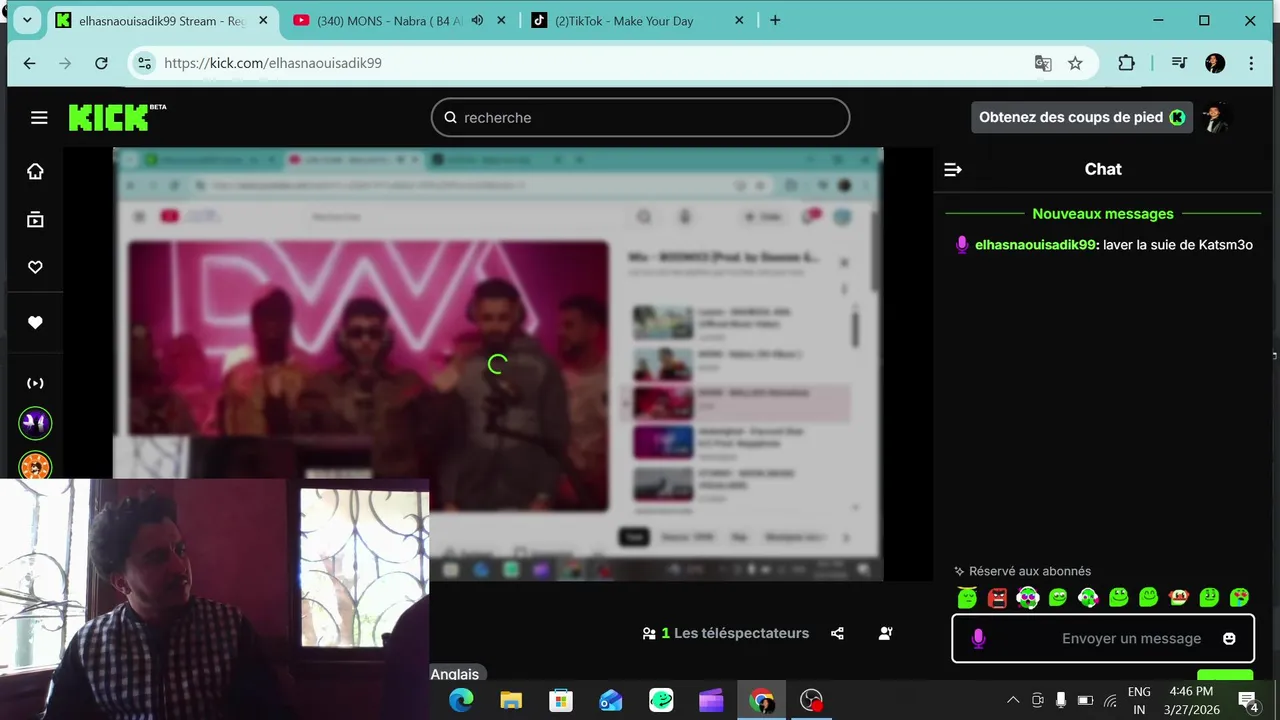Click the Les téléspectateurs viewer count
Screen dimensions: 1280x720
tap(726, 633)
